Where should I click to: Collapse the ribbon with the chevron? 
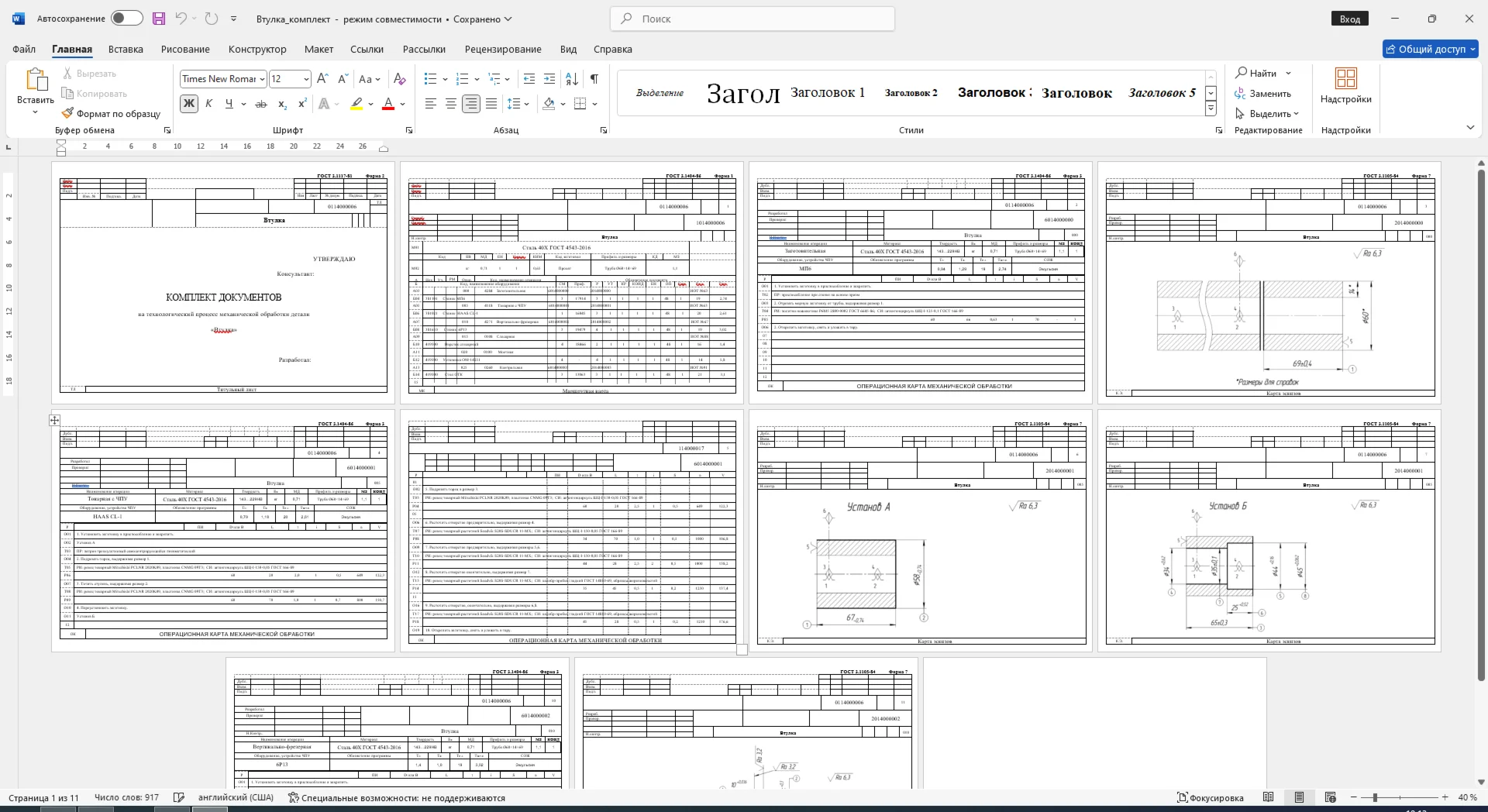pyautogui.click(x=1470, y=127)
